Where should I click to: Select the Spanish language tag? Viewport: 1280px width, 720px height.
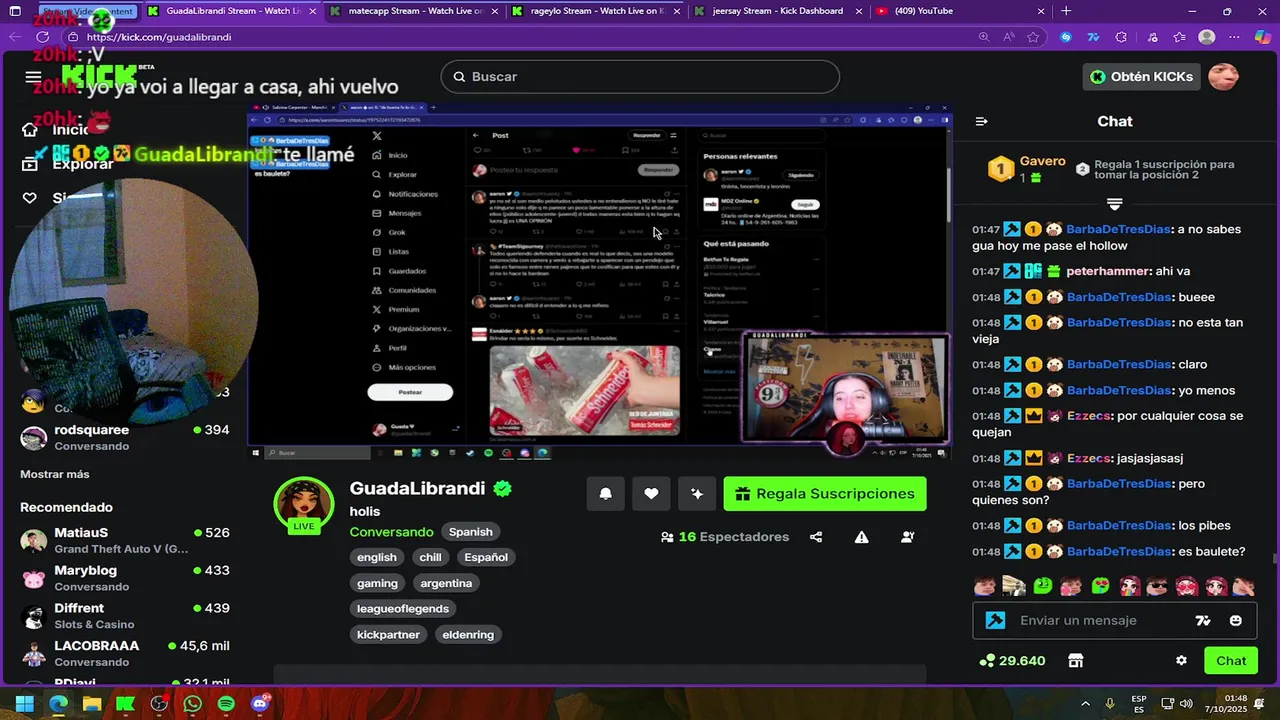click(470, 532)
